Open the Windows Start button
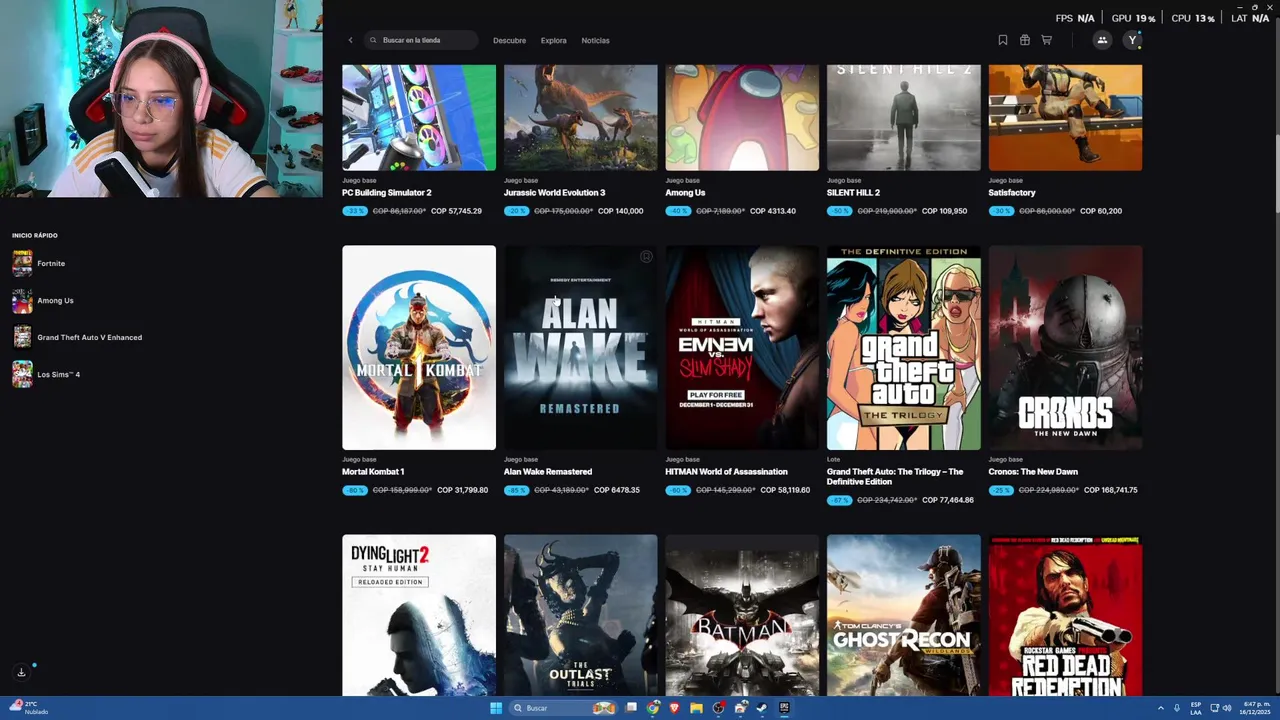1280x720 pixels. tap(496, 708)
